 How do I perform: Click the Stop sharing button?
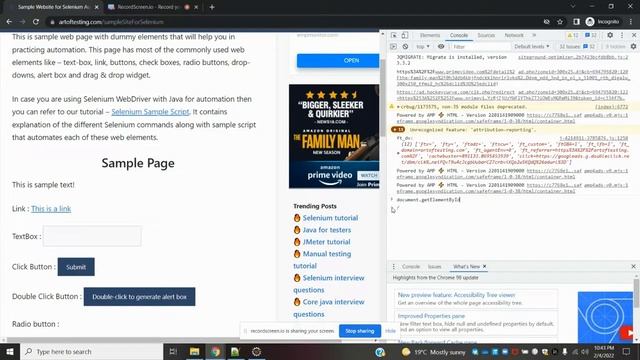(x=360, y=331)
